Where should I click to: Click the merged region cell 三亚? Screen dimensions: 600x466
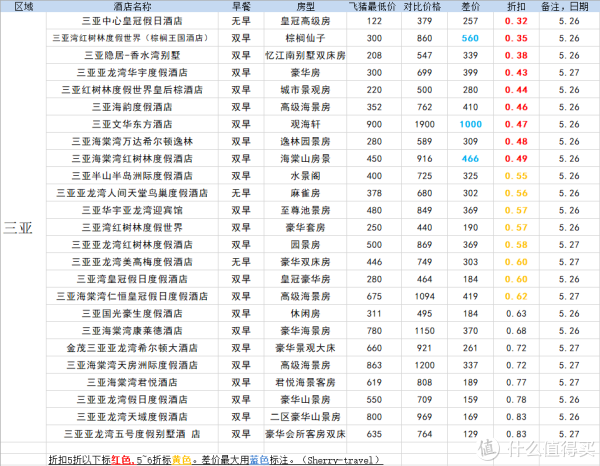tap(23, 227)
